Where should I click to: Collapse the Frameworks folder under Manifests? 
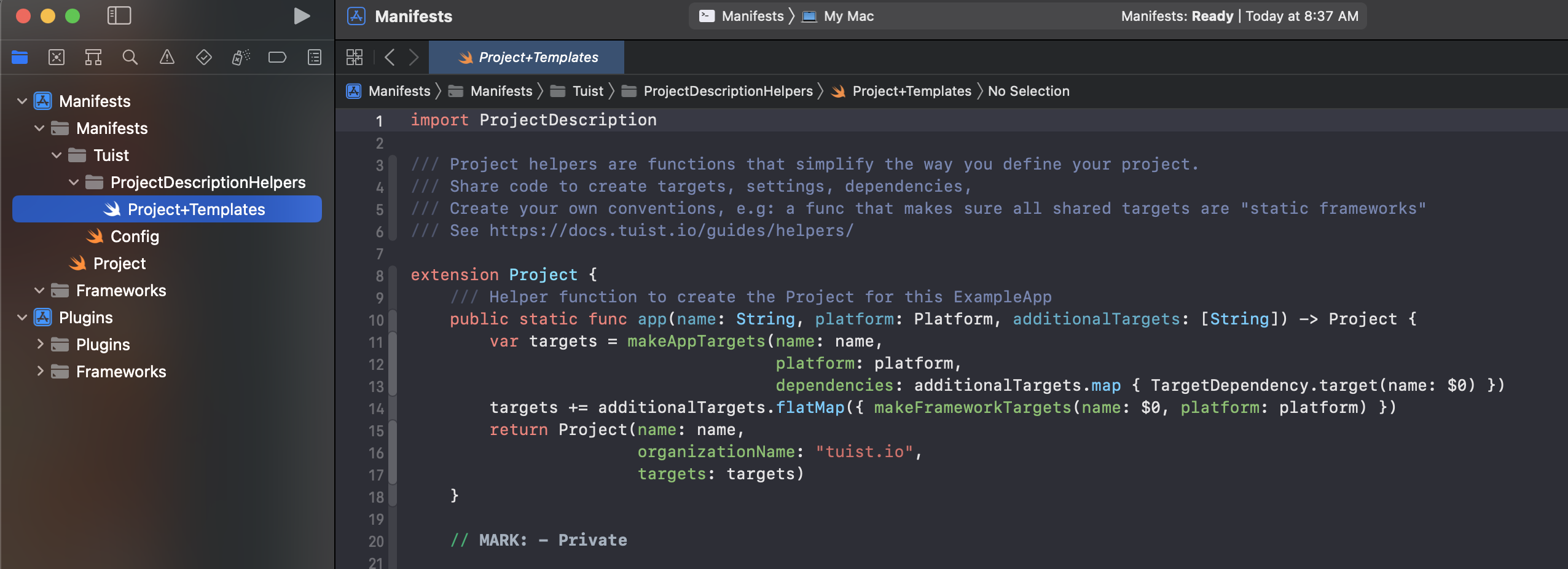[x=39, y=290]
